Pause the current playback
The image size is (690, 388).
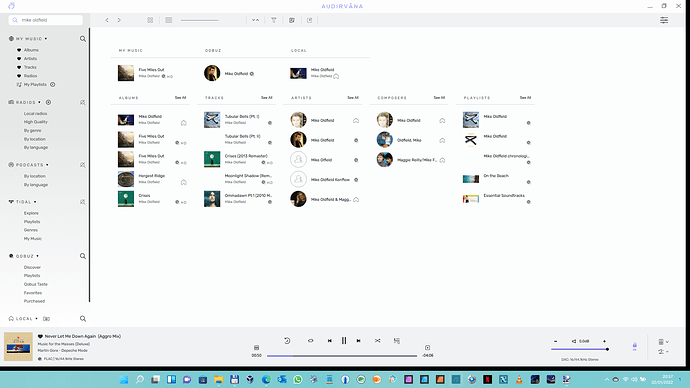pos(344,340)
